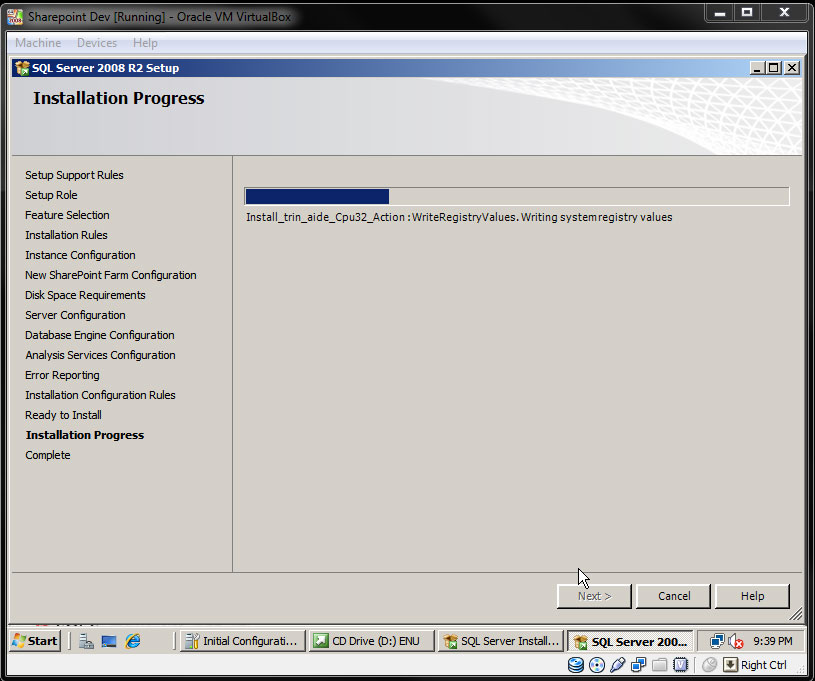815x681 pixels.
Task: Select Setup Support Rules step
Action: [74, 175]
